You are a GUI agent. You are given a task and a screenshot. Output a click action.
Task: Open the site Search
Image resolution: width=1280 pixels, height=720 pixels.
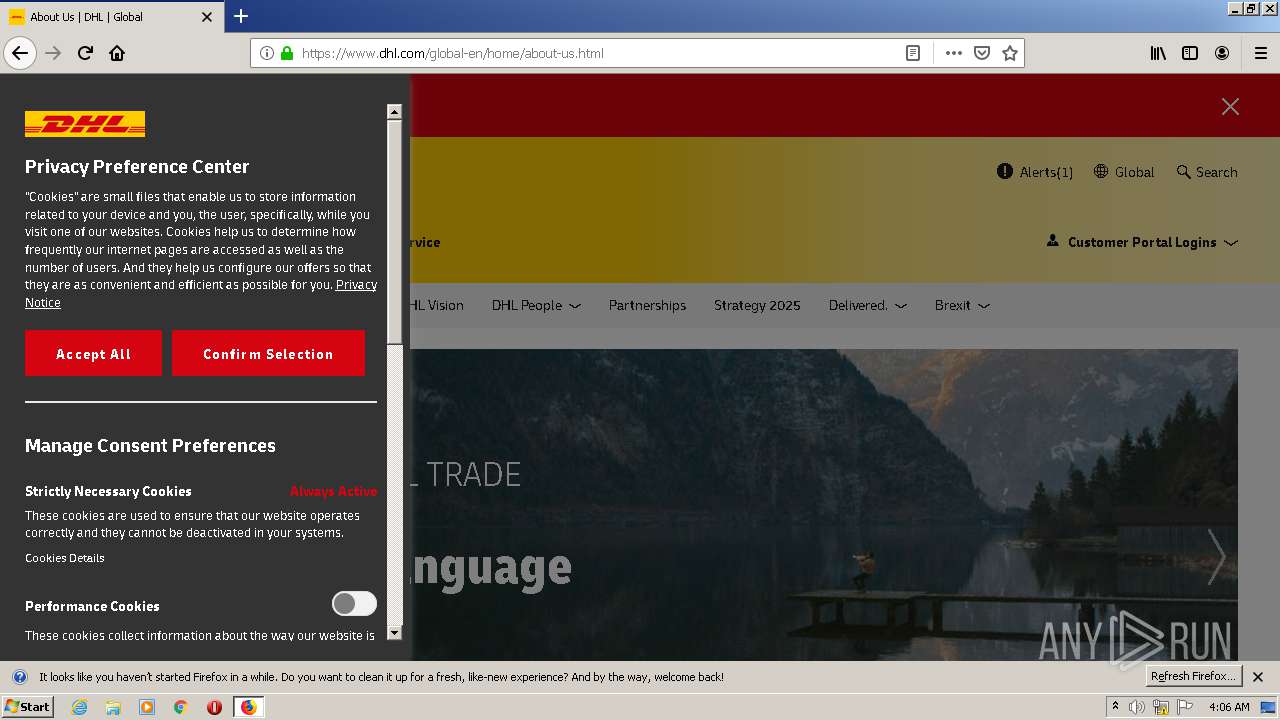pyautogui.click(x=1207, y=172)
